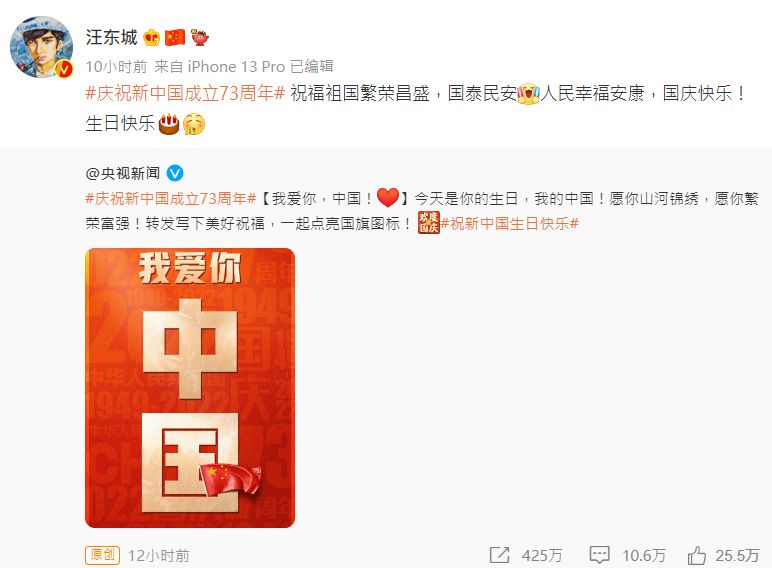Click the birthday cake emoji
The image size is (772, 568).
click(169, 124)
